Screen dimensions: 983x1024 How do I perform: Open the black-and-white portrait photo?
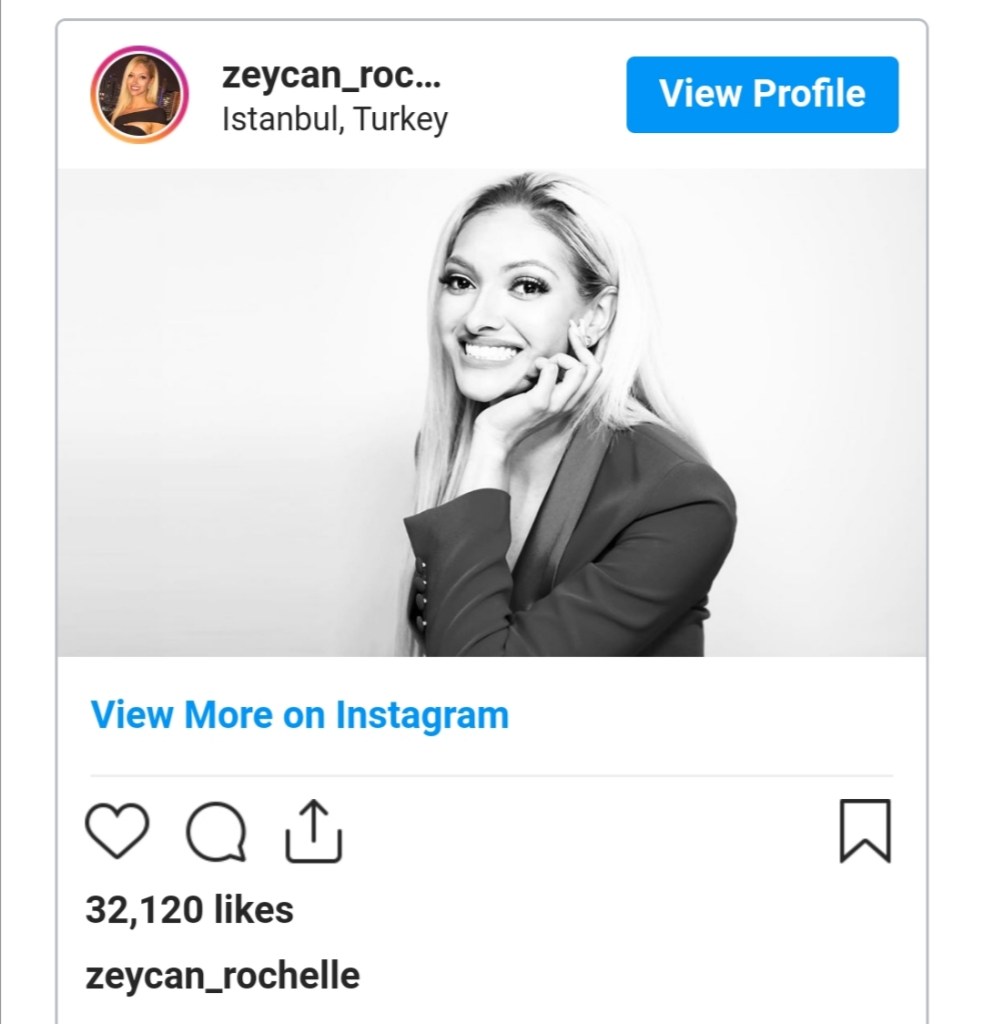[491, 412]
